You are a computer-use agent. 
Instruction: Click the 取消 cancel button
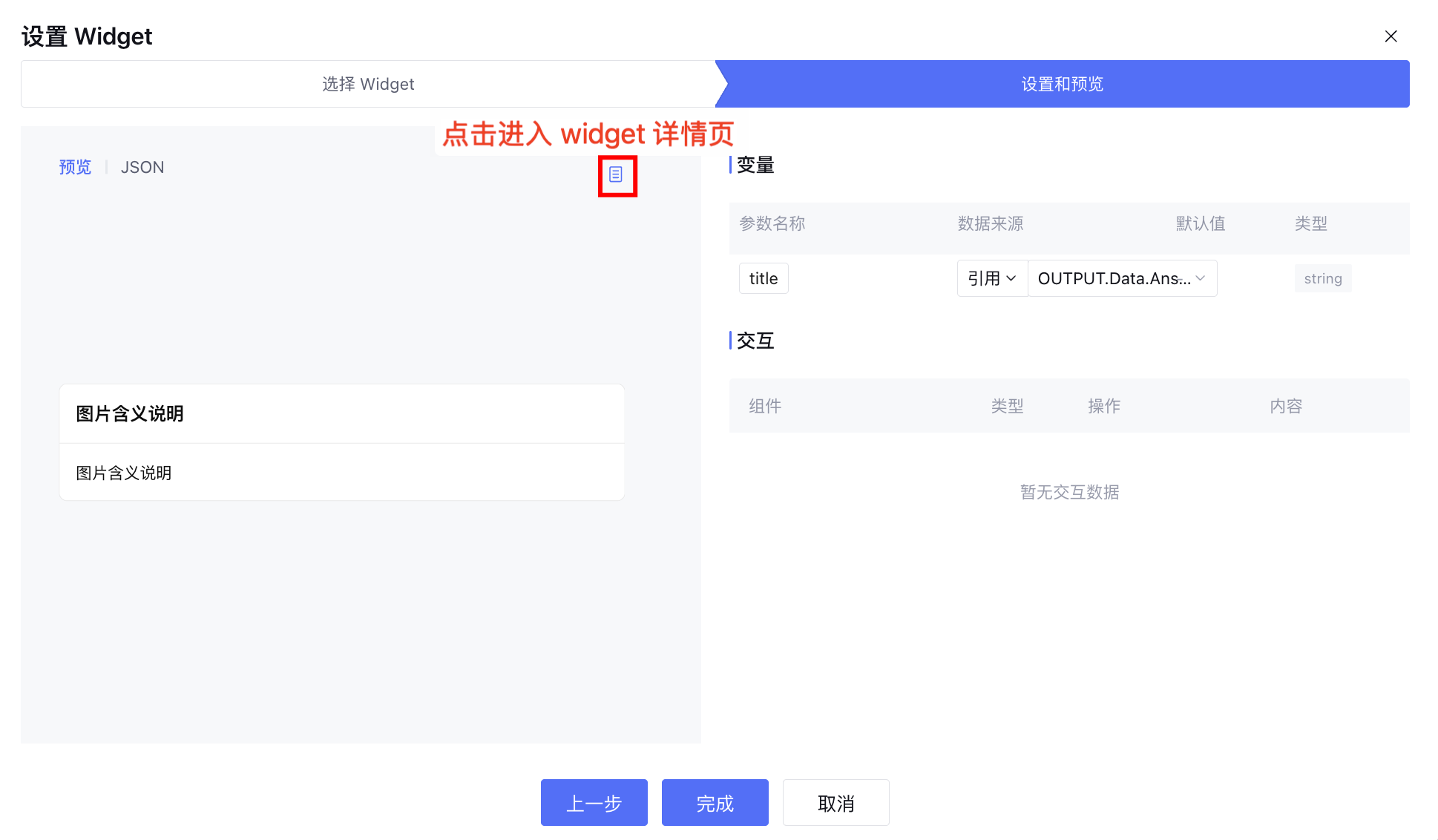coord(835,802)
